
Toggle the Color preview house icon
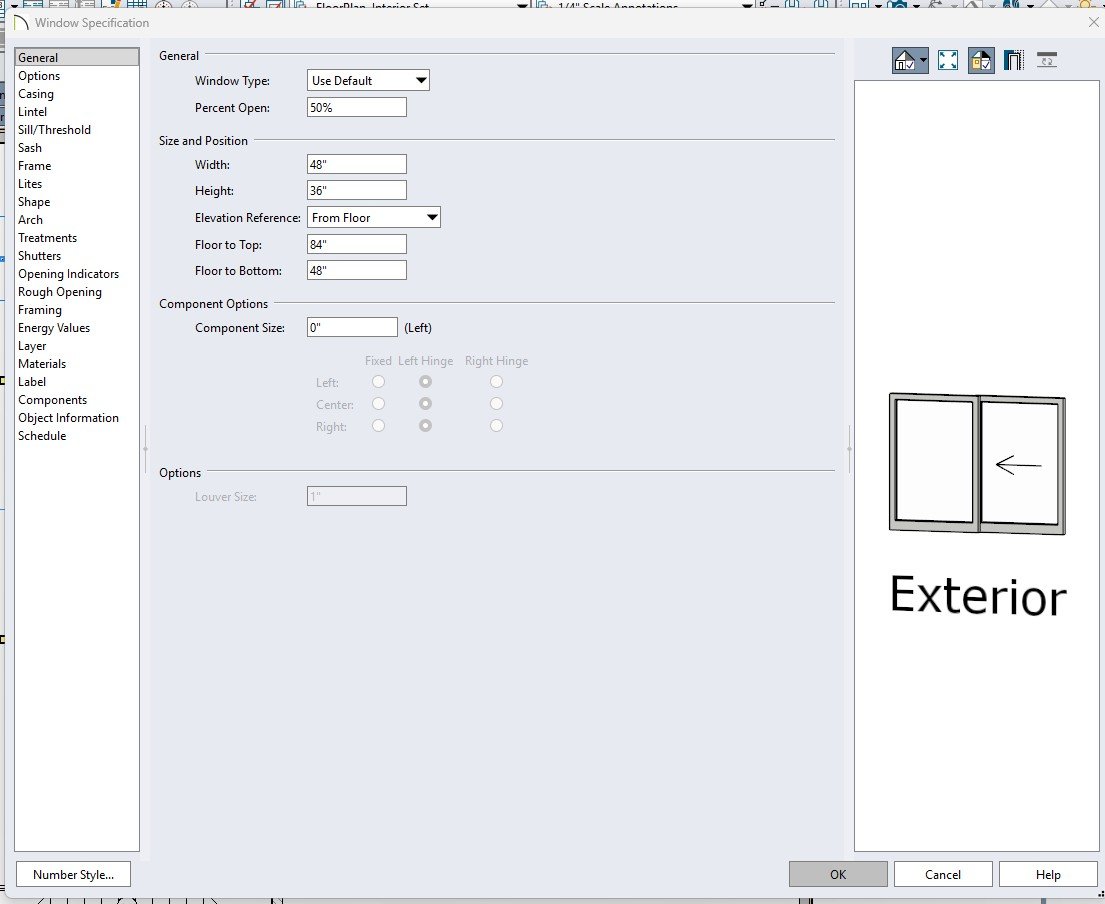tap(981, 61)
